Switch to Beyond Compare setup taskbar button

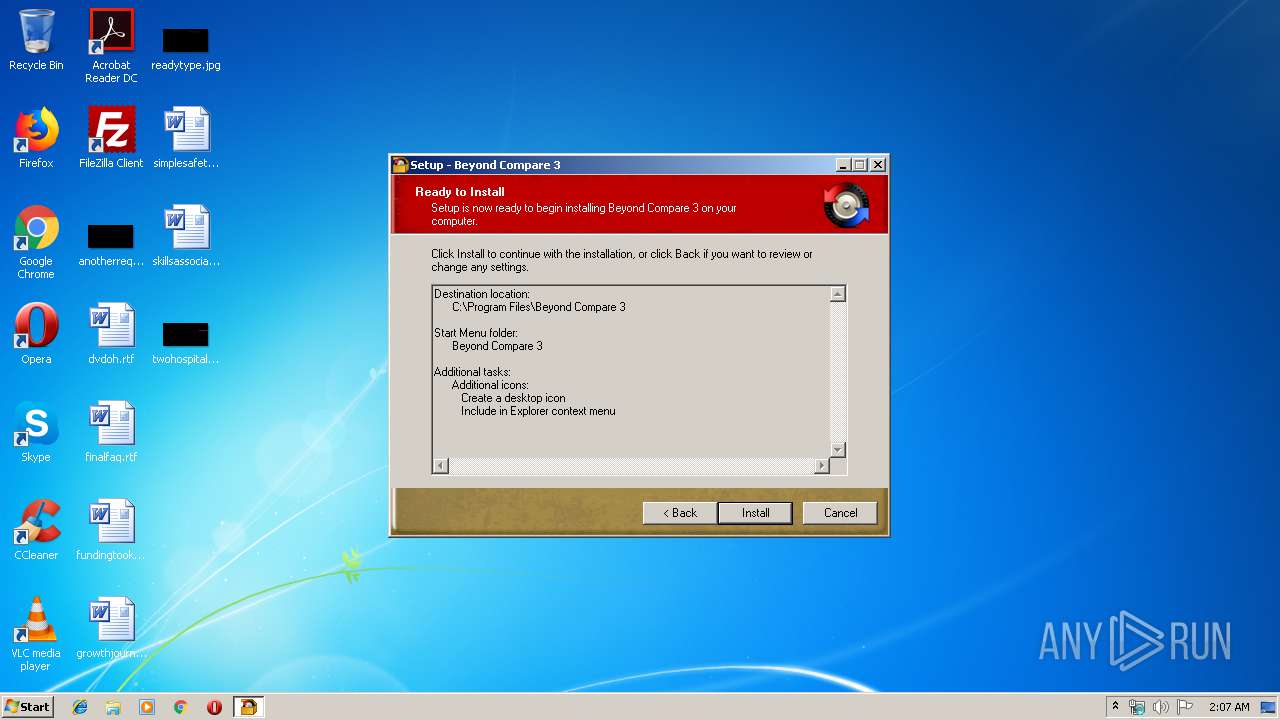pos(248,707)
